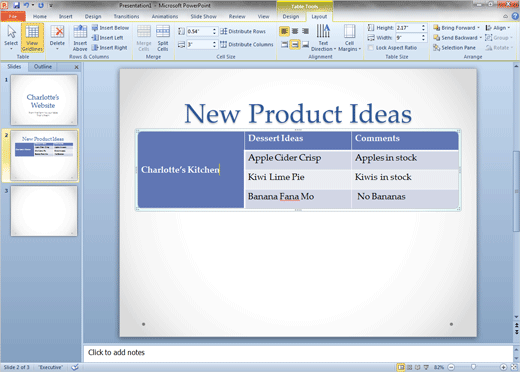Click Insert Right button

(110, 48)
